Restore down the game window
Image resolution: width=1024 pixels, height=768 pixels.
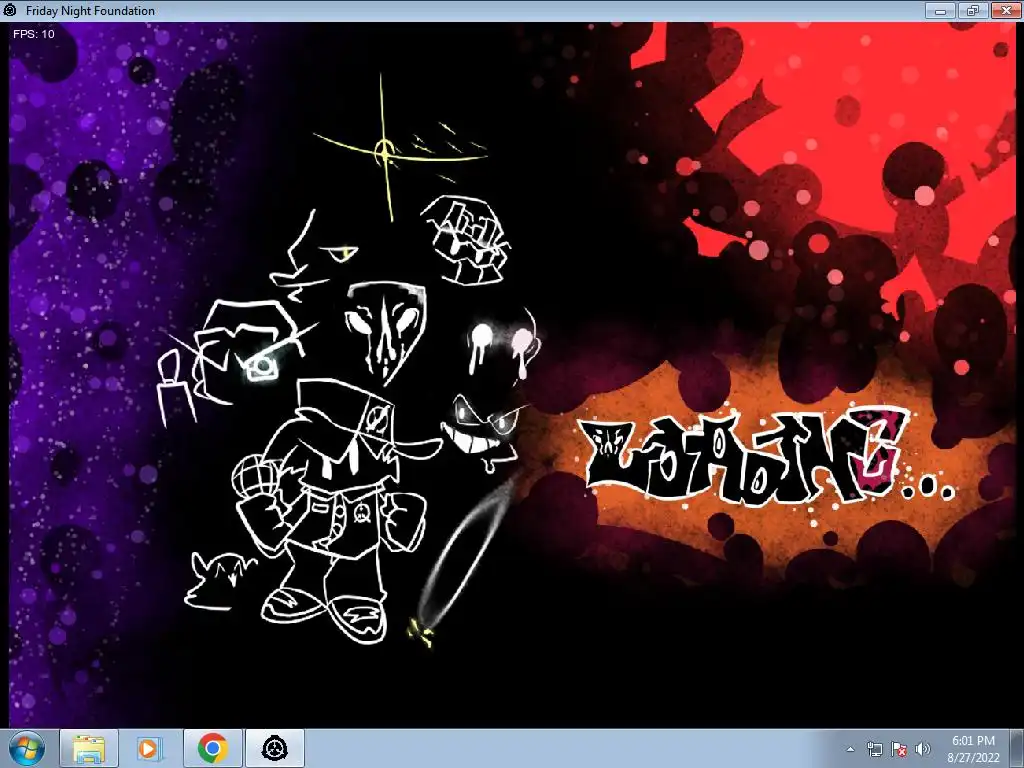pyautogui.click(x=973, y=10)
